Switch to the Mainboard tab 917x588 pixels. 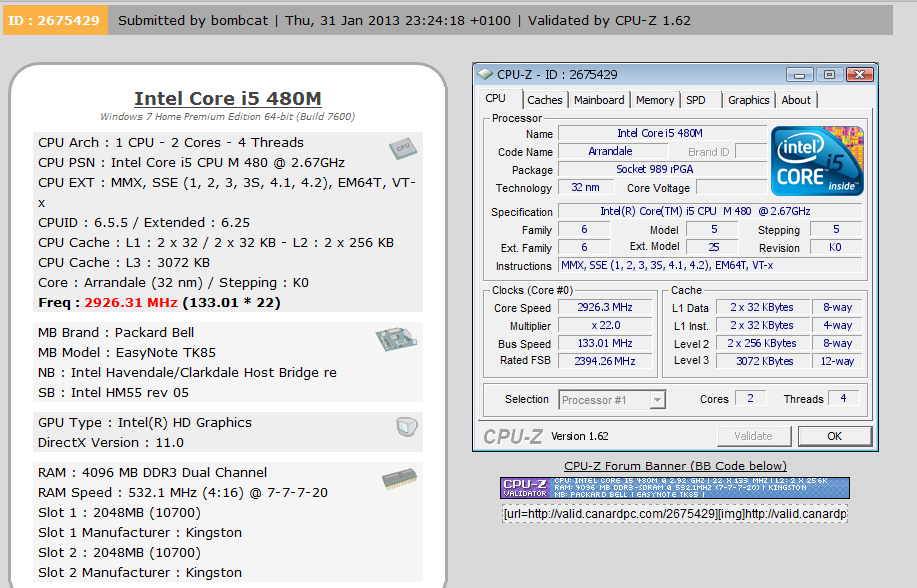pyautogui.click(x=599, y=100)
